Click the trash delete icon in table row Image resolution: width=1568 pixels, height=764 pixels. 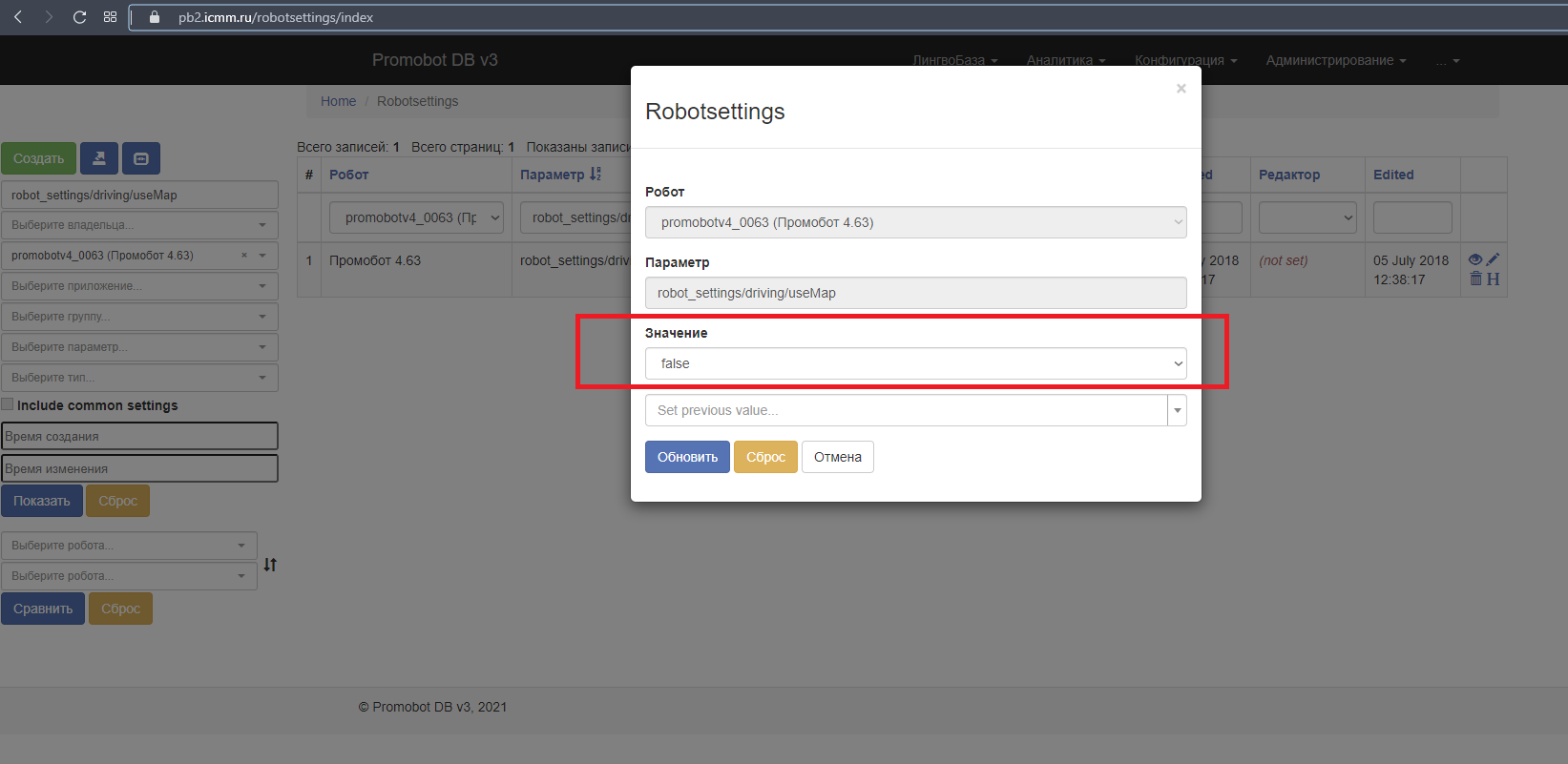click(x=1476, y=279)
